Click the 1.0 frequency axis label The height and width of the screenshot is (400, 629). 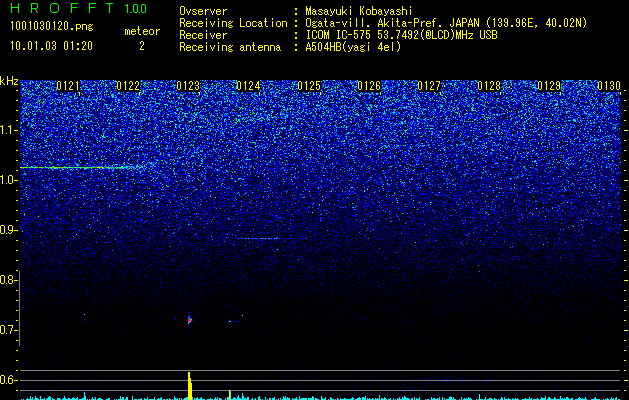(9, 180)
